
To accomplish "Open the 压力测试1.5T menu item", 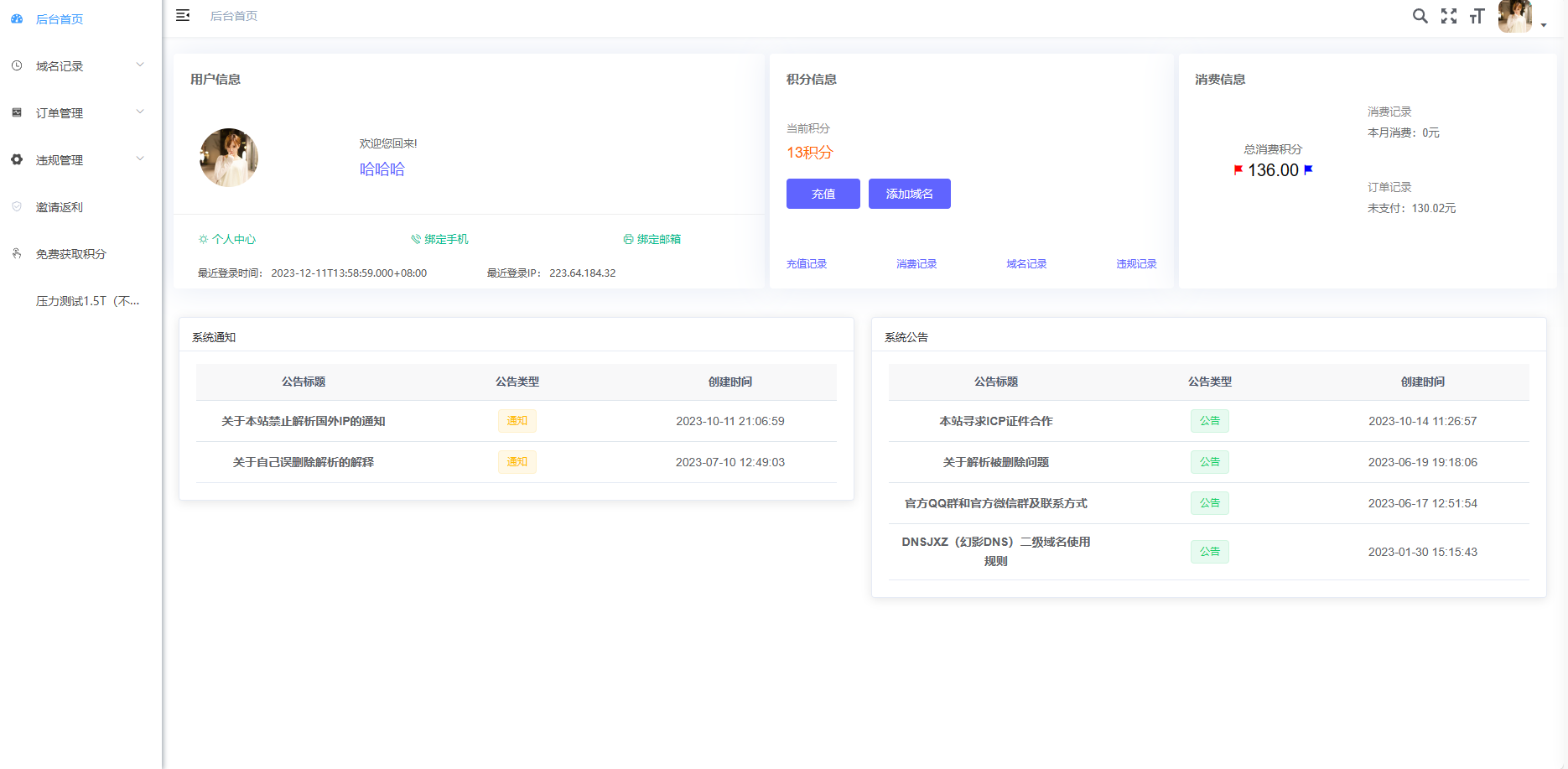I will tap(87, 300).
